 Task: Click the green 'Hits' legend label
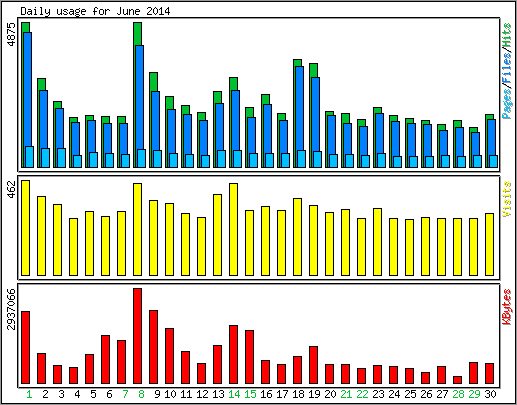(507, 35)
